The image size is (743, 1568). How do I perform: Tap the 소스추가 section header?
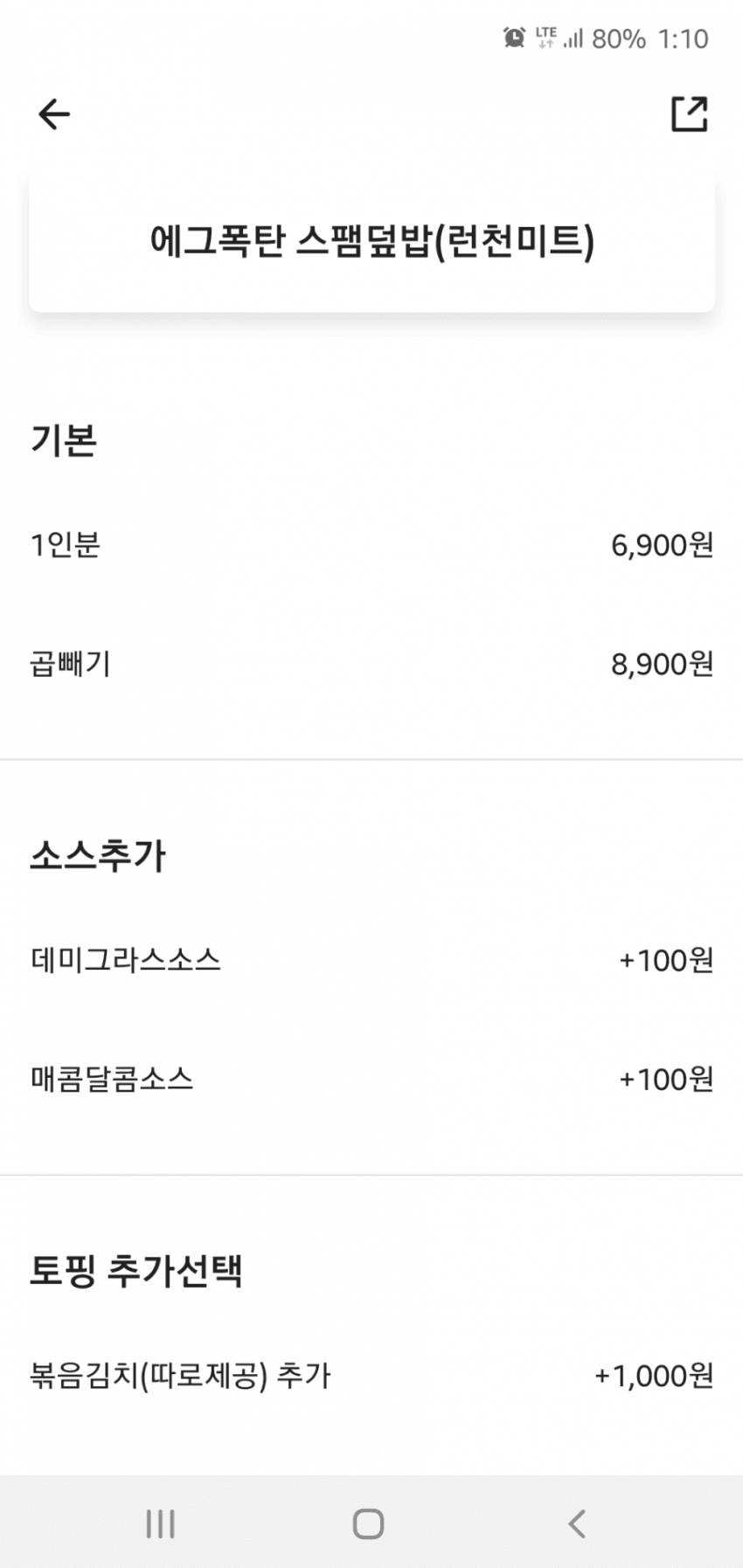(x=98, y=855)
